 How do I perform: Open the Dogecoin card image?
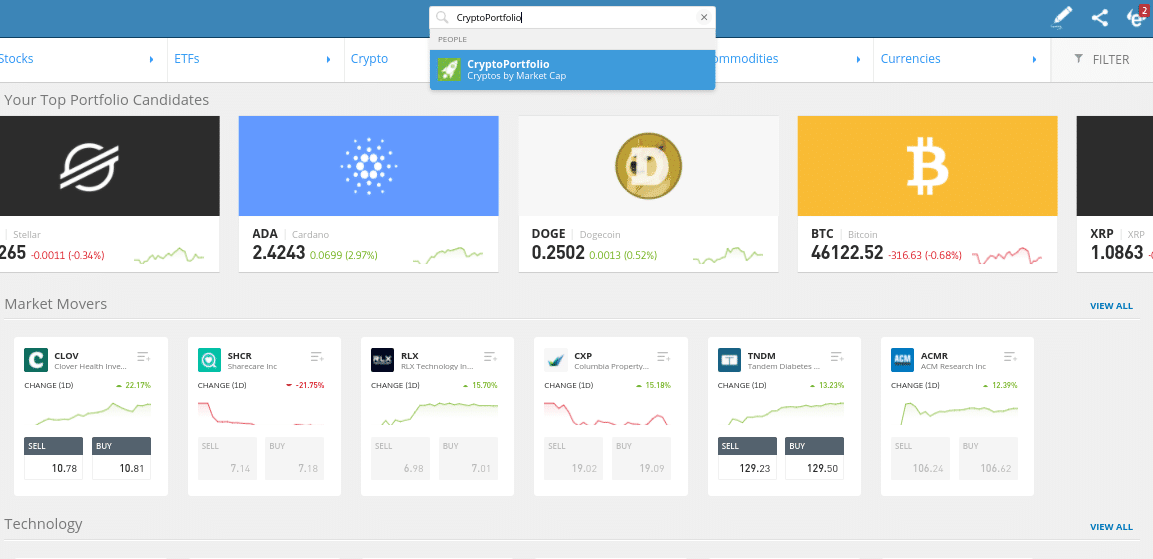point(649,165)
